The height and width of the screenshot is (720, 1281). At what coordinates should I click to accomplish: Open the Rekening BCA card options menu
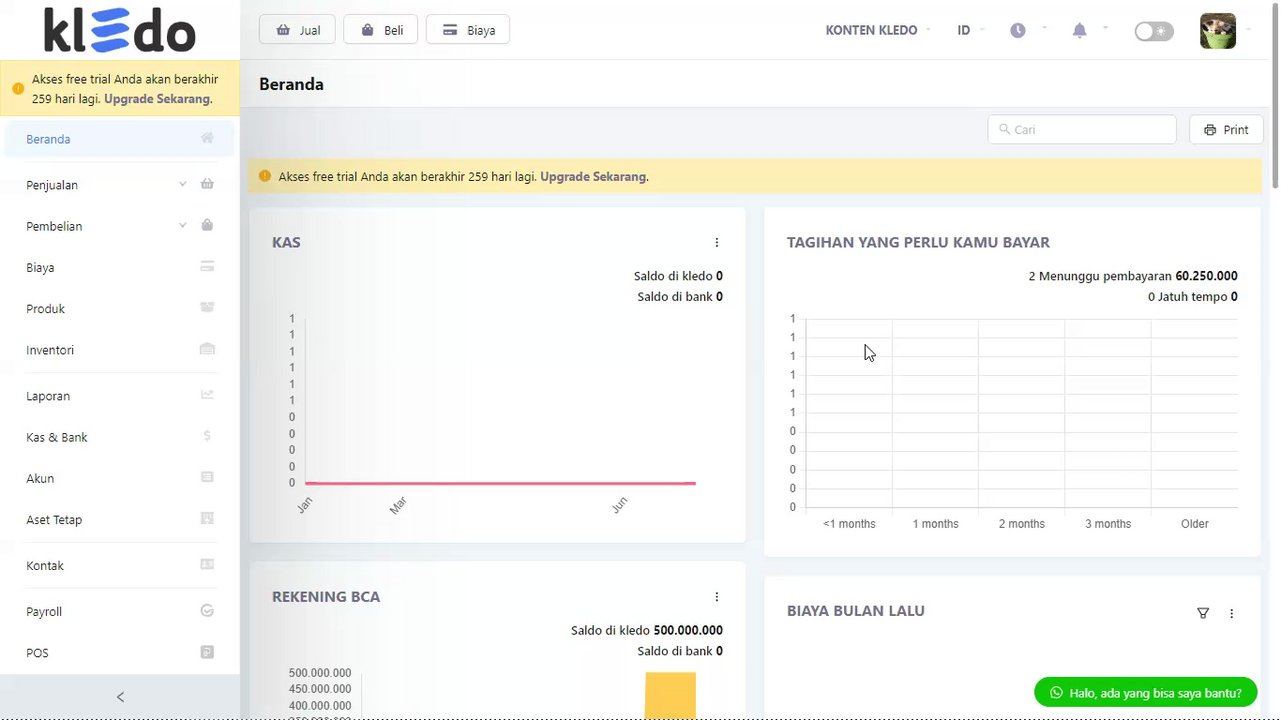[x=717, y=597]
